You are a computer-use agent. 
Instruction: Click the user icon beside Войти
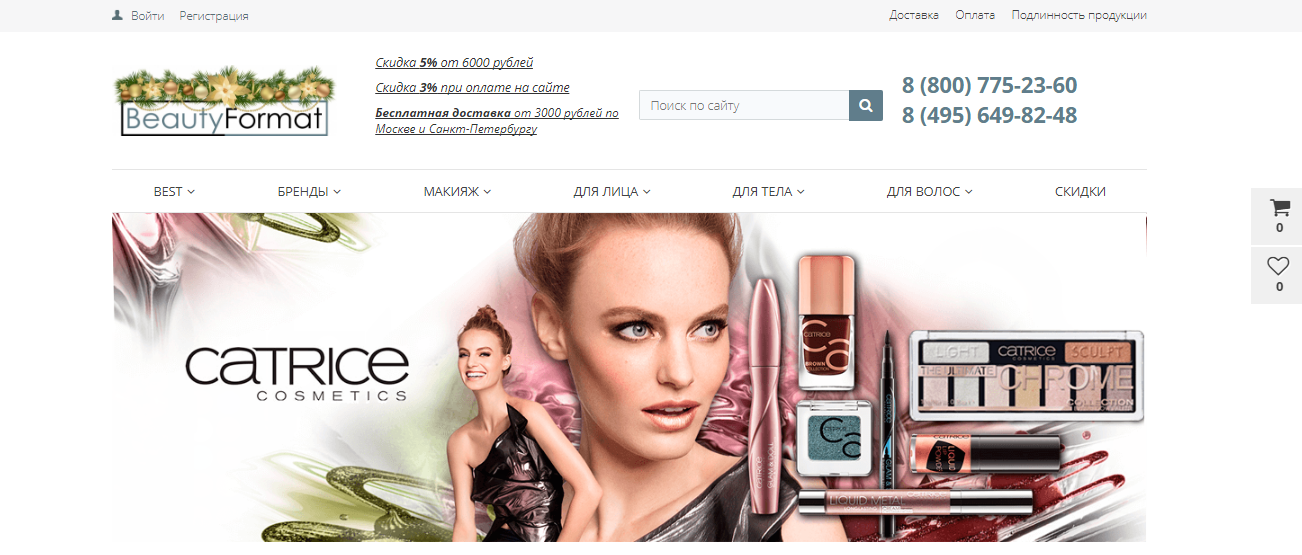coord(117,15)
